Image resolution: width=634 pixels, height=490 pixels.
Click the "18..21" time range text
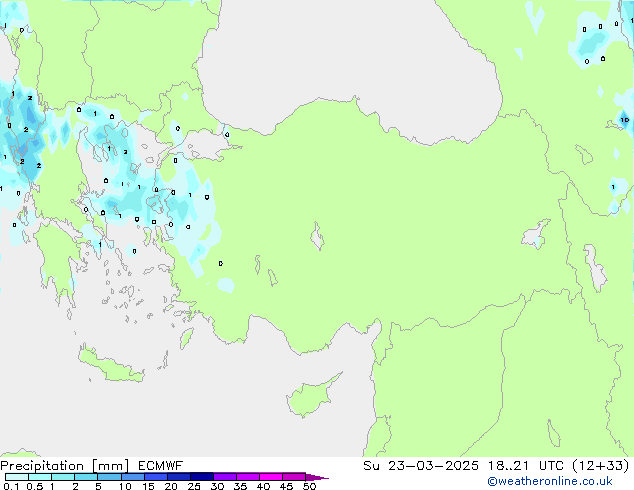508,466
